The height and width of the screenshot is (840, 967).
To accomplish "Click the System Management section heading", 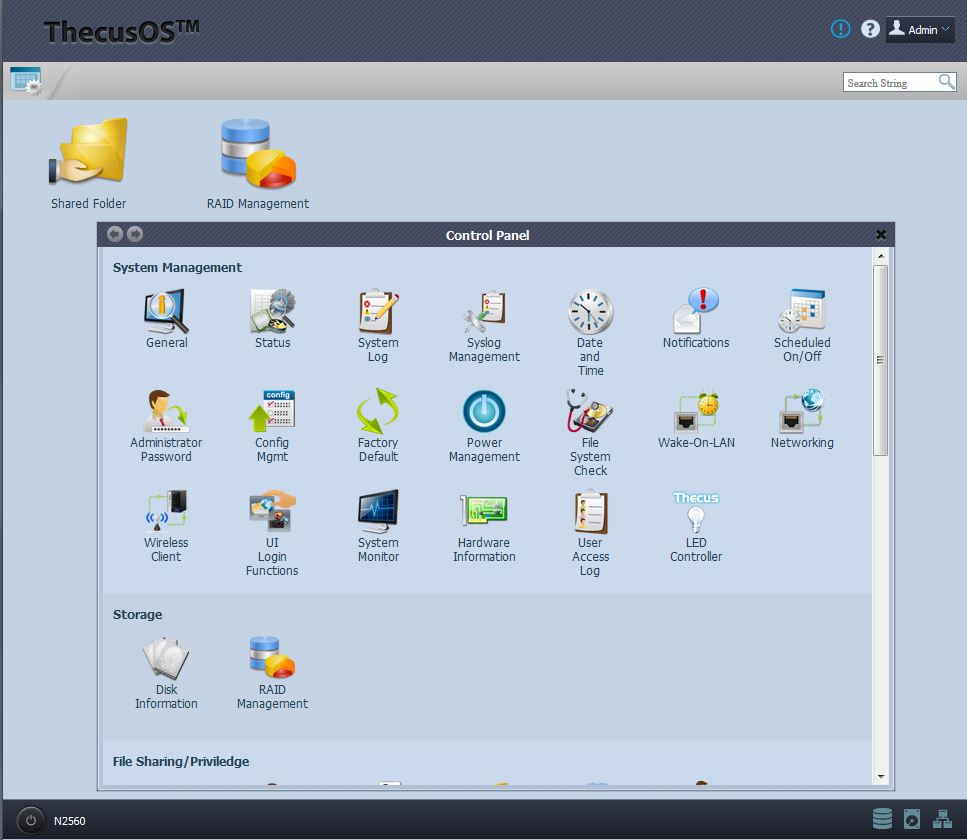I will 177,268.
